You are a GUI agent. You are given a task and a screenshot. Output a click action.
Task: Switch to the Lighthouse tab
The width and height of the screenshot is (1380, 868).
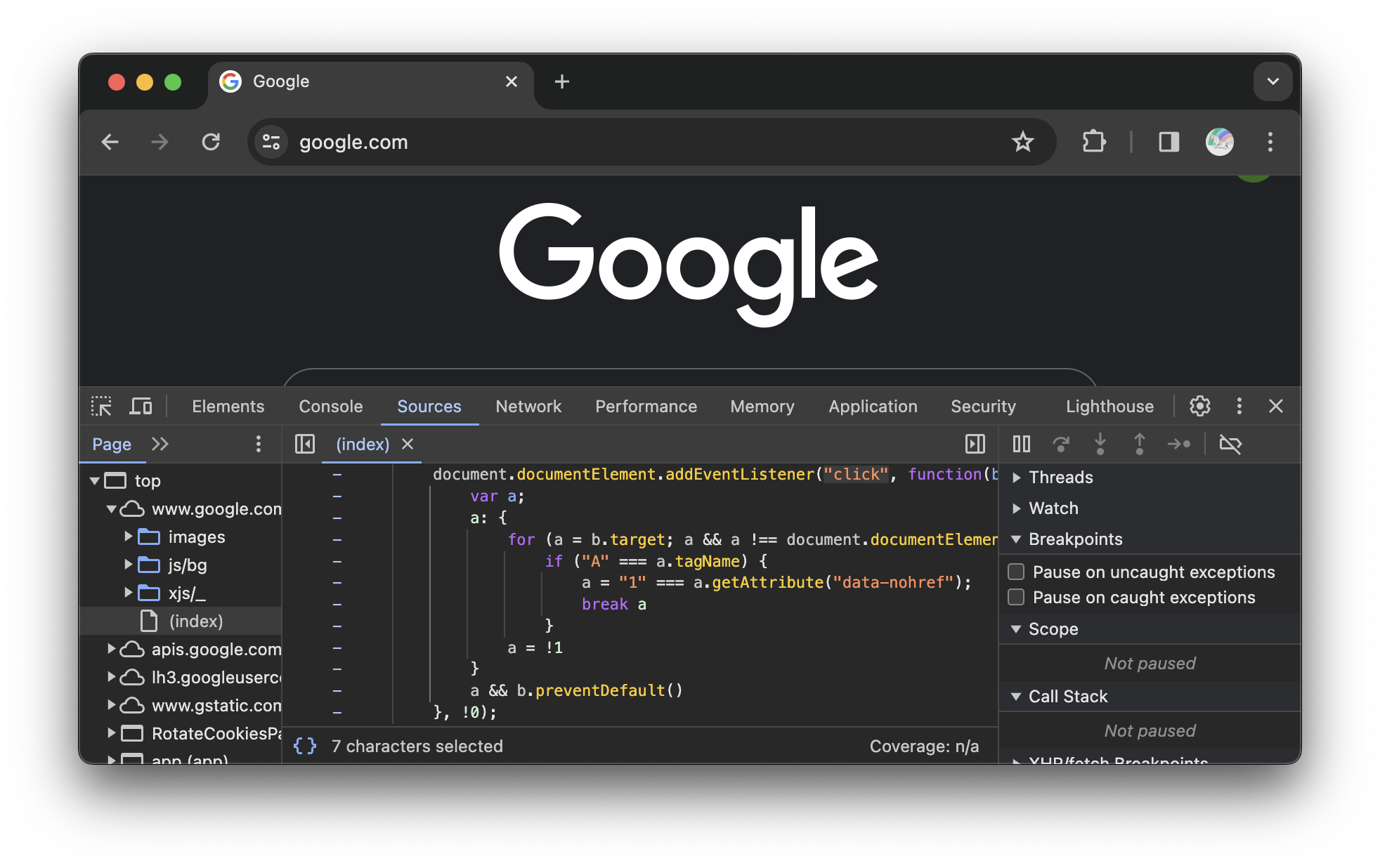(x=1109, y=406)
